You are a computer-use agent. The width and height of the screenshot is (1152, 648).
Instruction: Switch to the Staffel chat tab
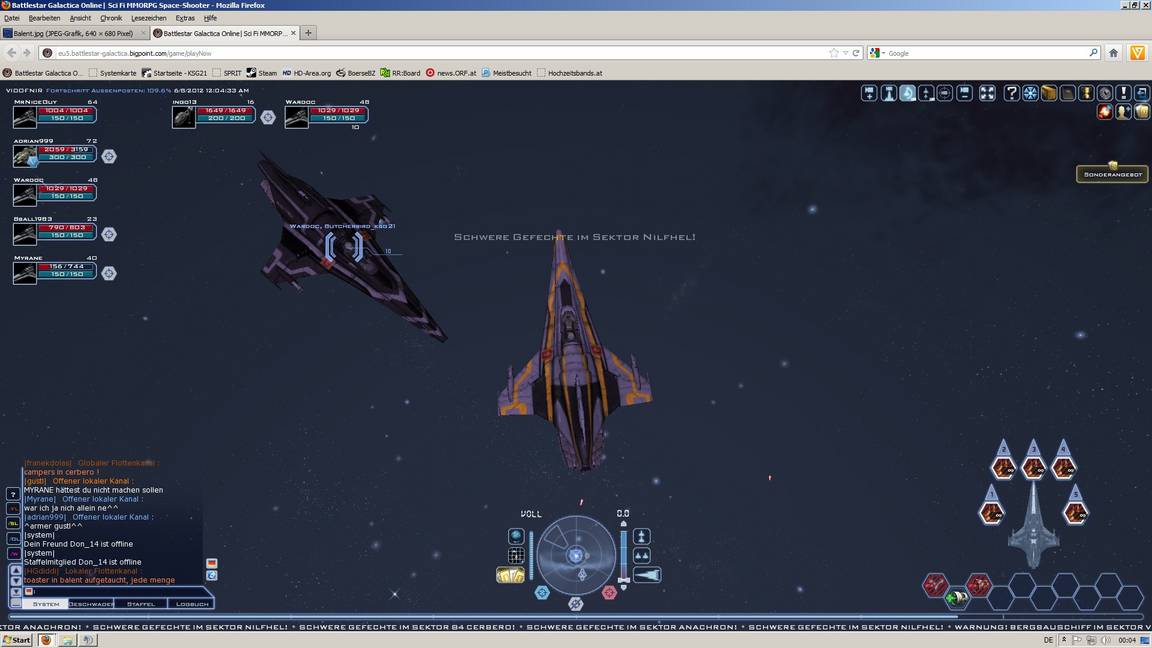click(x=140, y=604)
